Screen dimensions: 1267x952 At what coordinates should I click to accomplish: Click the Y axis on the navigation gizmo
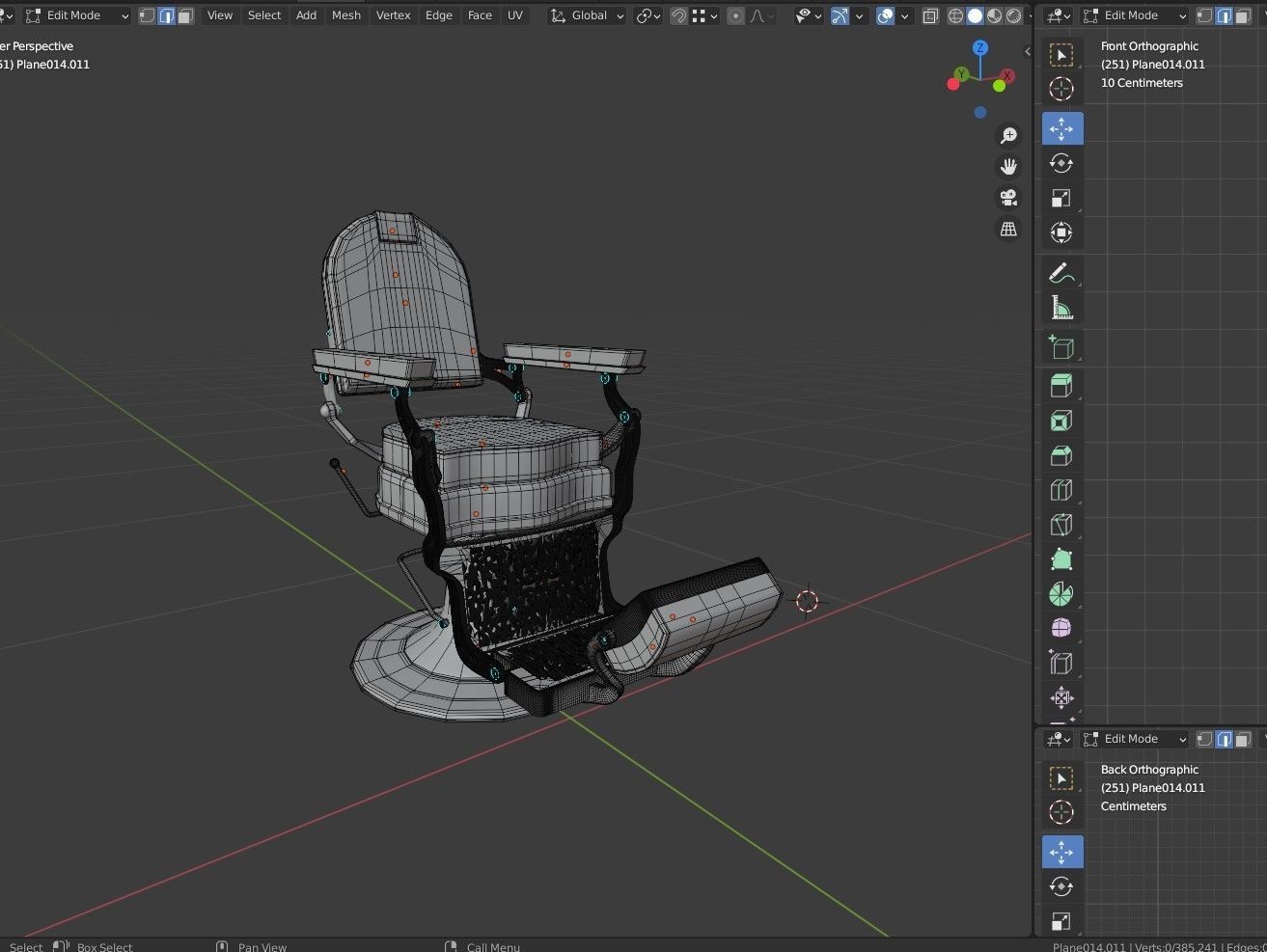pos(961,73)
